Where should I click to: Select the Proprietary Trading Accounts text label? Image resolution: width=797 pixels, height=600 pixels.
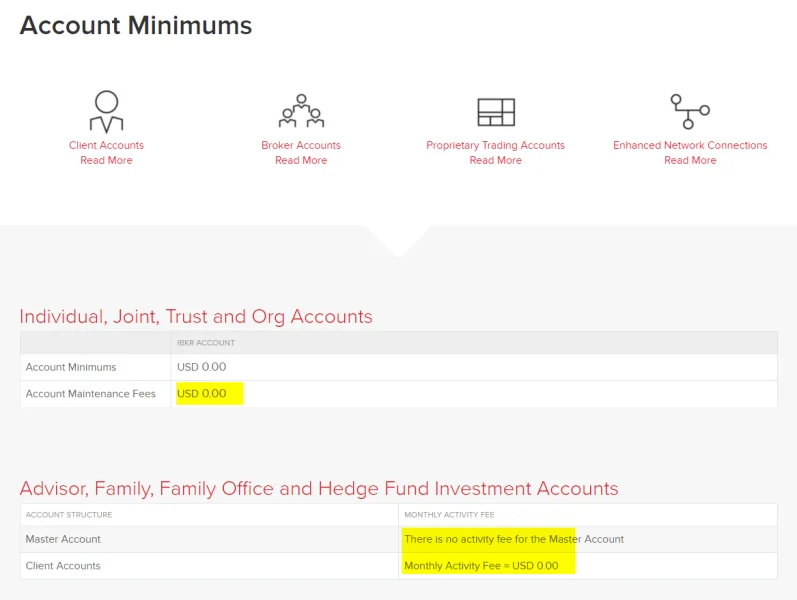495,145
